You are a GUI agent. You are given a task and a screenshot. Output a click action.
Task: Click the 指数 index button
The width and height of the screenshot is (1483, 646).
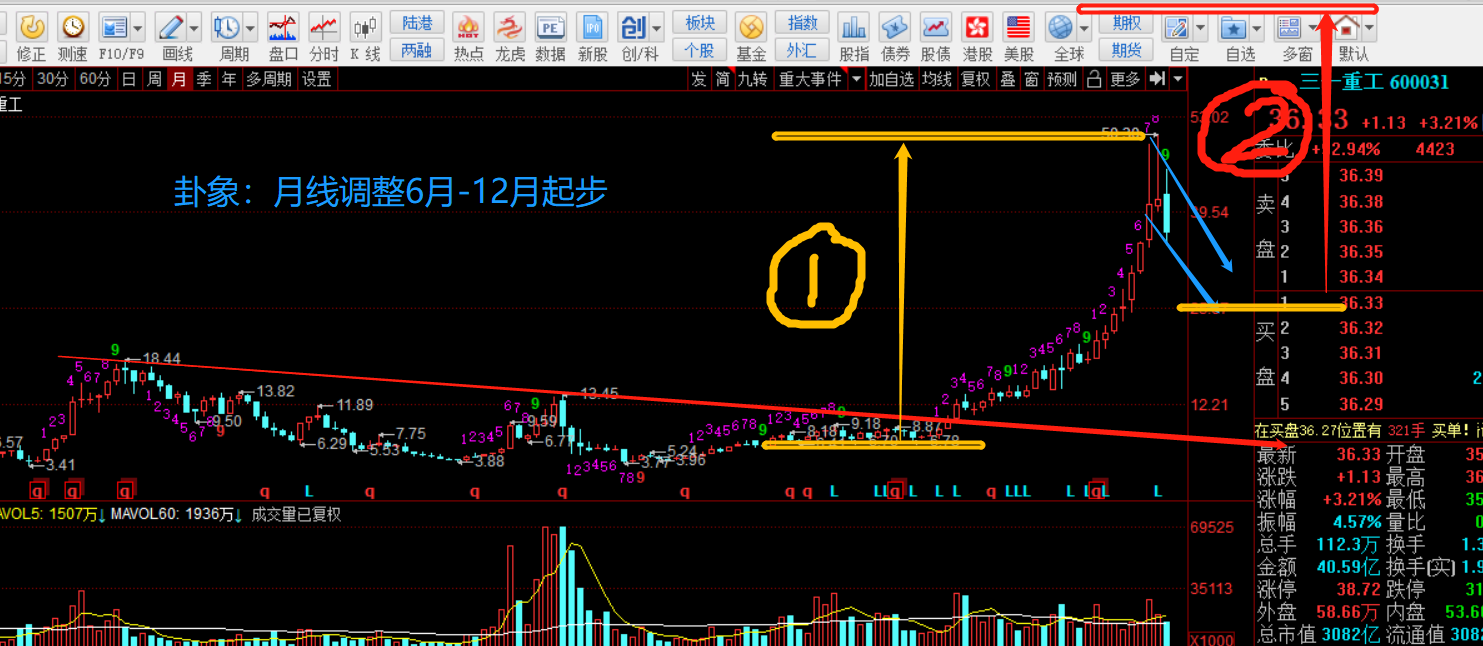click(802, 23)
